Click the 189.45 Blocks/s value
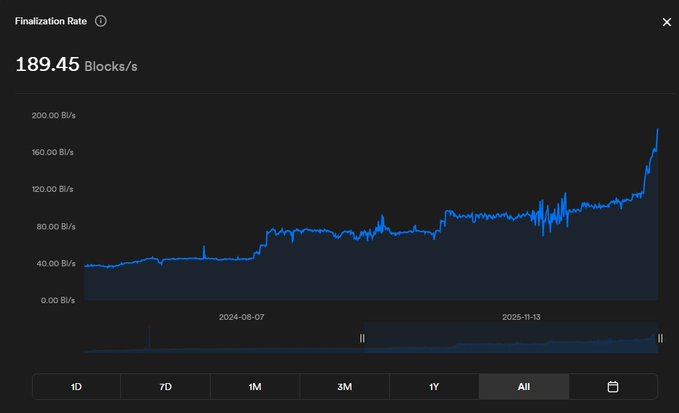 click(x=76, y=65)
